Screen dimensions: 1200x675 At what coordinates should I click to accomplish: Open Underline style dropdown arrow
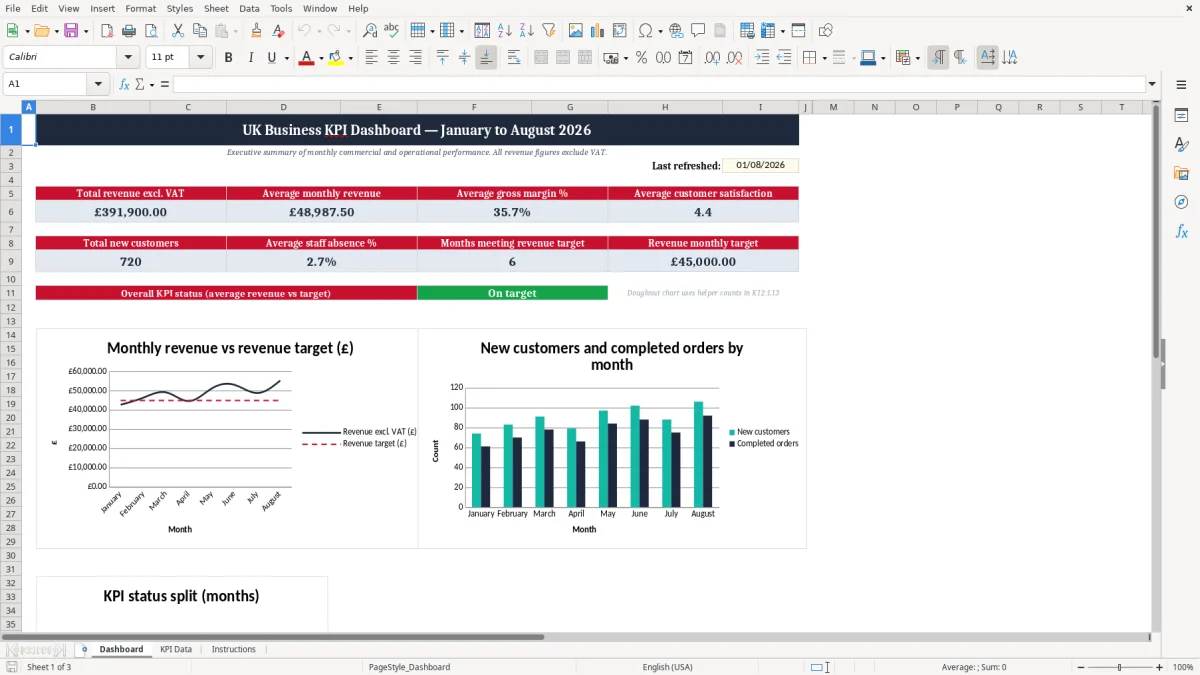pyautogui.click(x=287, y=58)
